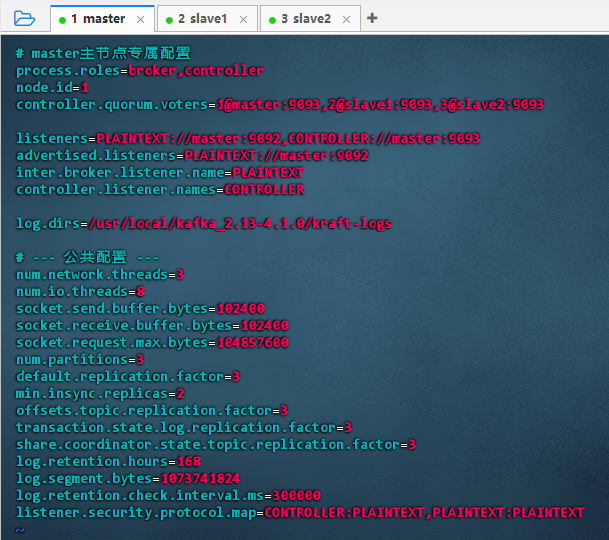
Task: Click the num.partitions=3 line
Action: click(x=80, y=360)
